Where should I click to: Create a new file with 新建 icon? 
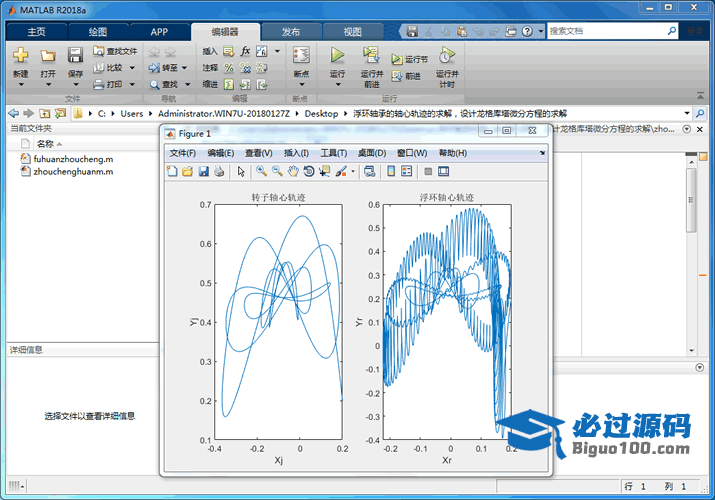(21, 56)
